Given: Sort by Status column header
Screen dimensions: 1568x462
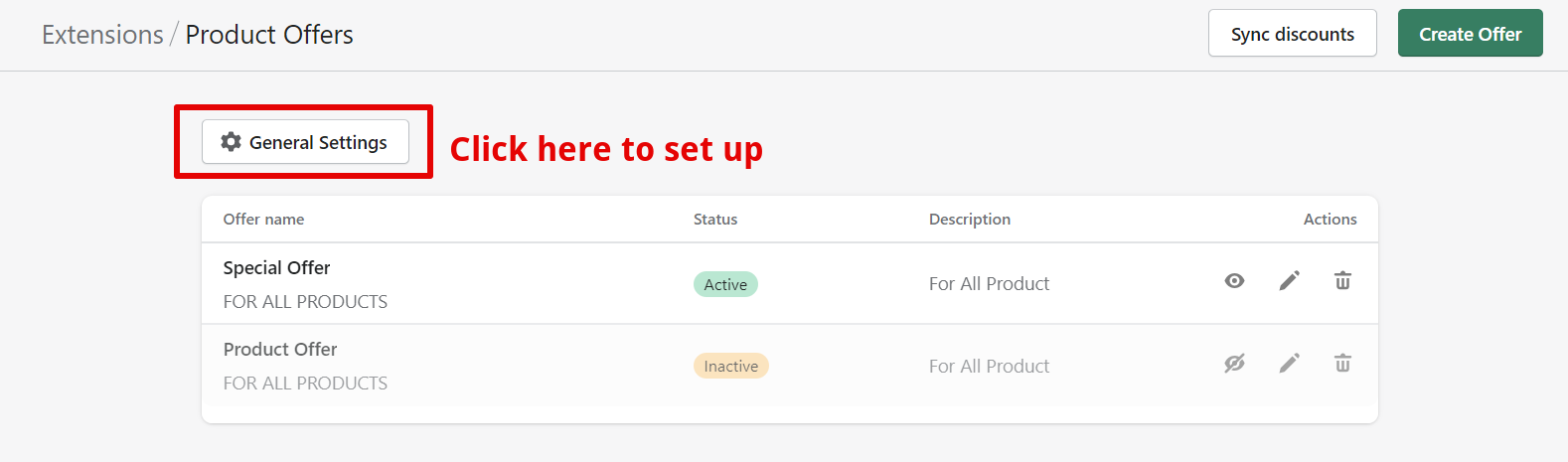Looking at the screenshot, I should point(715,220).
